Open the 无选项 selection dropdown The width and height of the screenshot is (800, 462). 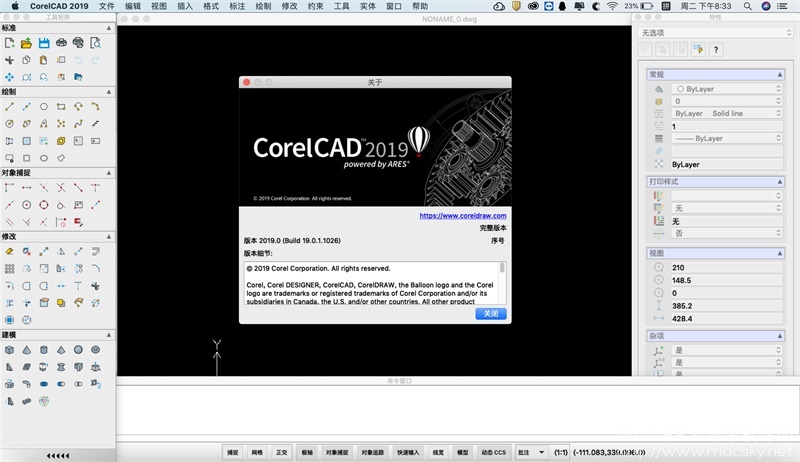coord(716,33)
